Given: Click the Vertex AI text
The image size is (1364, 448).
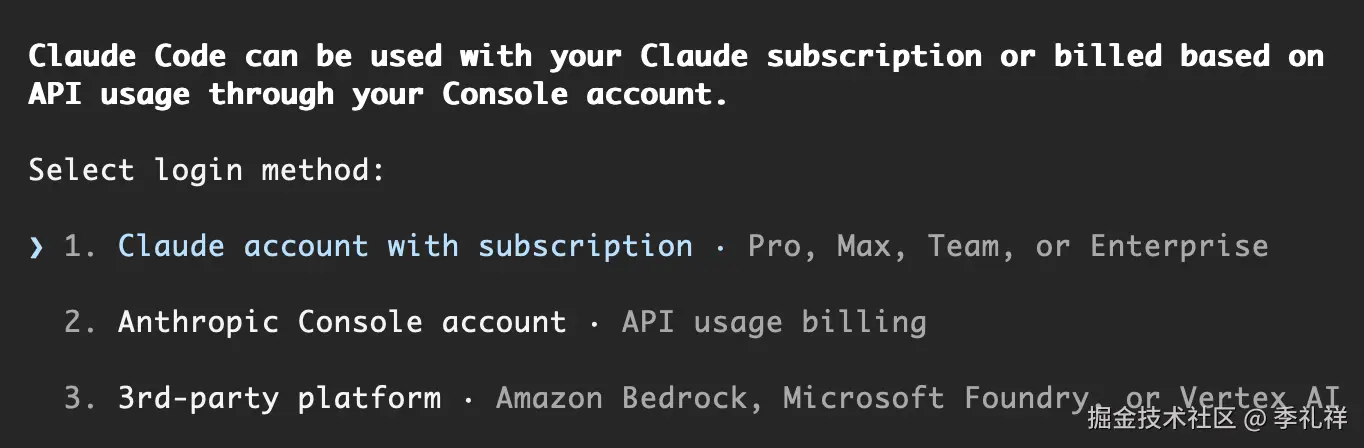Looking at the screenshot, I should pyautogui.click(x=1260, y=396).
